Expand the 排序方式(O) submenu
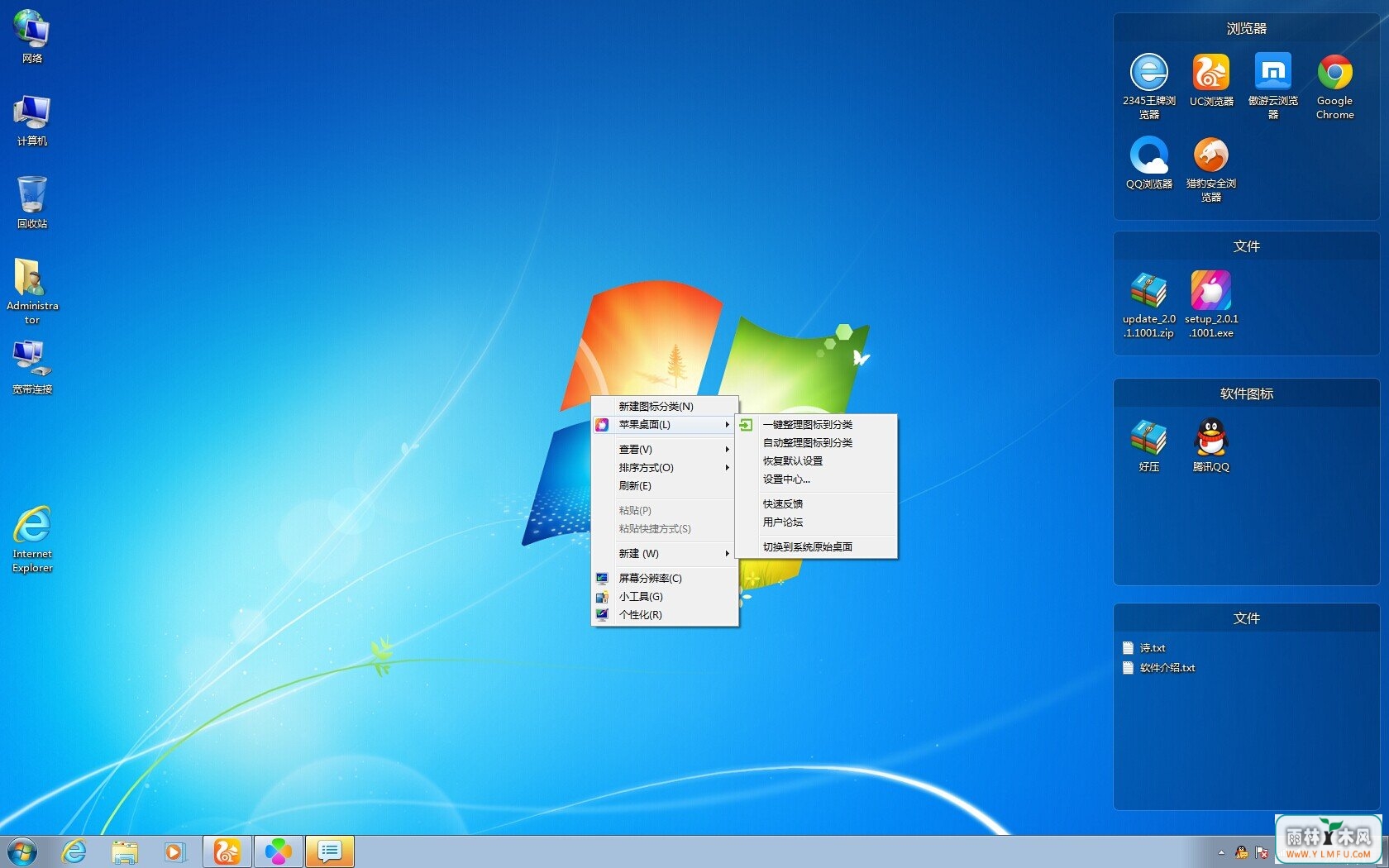 [x=665, y=467]
